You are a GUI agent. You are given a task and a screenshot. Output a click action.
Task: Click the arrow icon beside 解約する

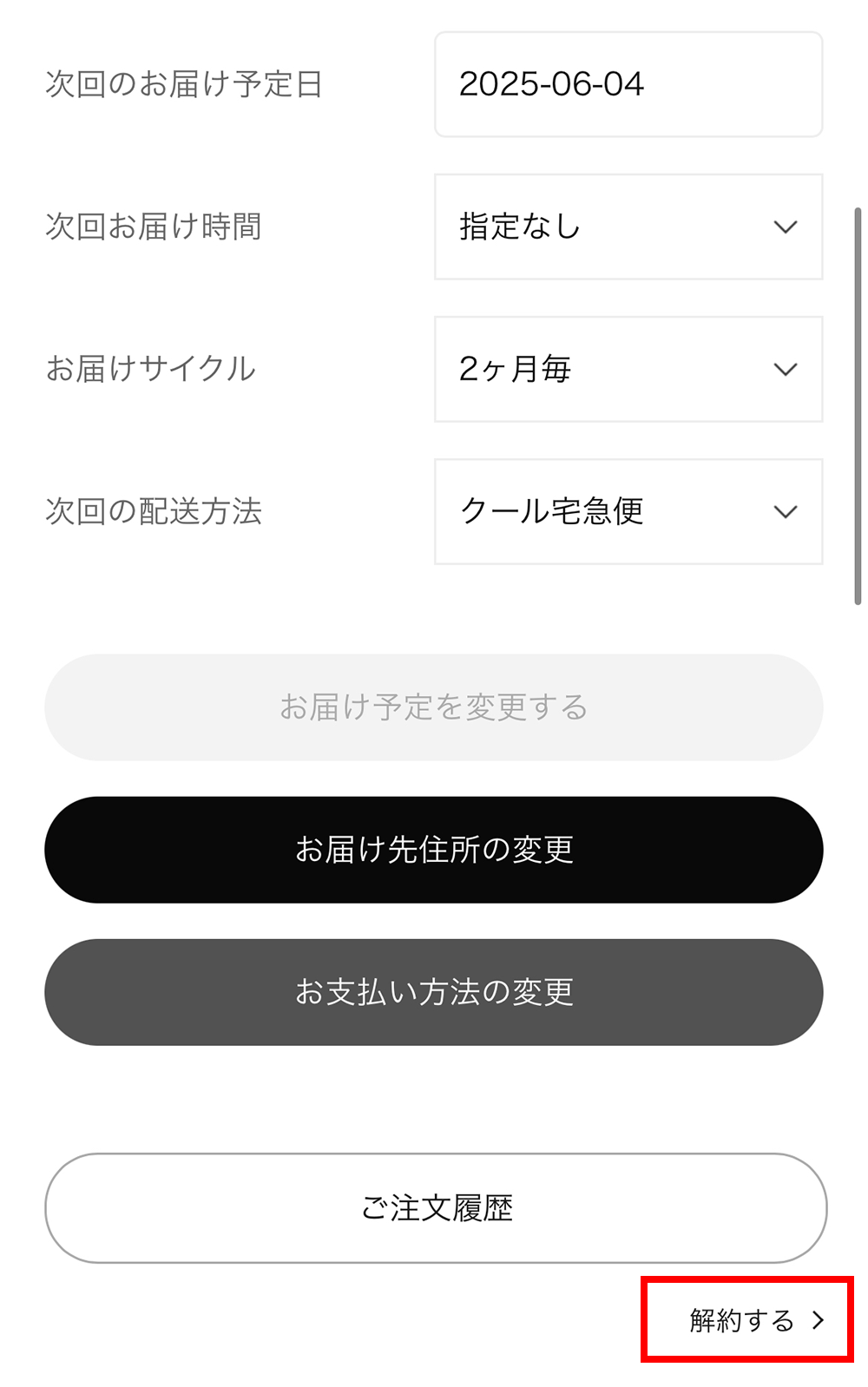click(818, 1320)
